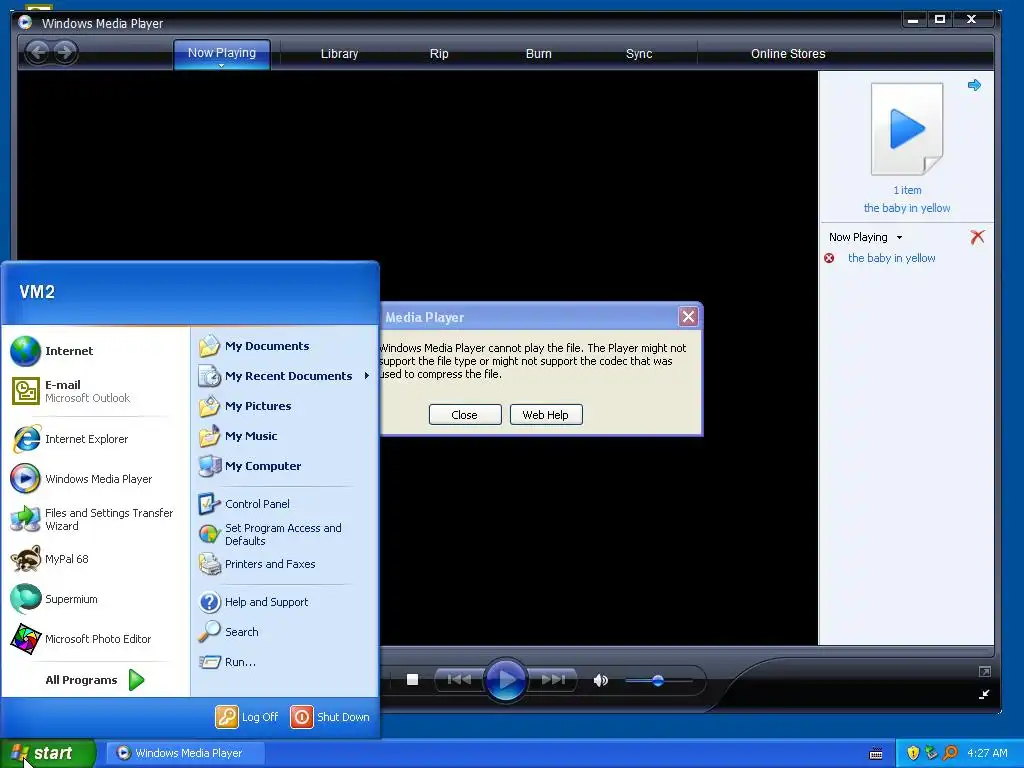1024x768 pixels.
Task: Select 'the baby in yellow' playlist item
Action: click(891, 258)
